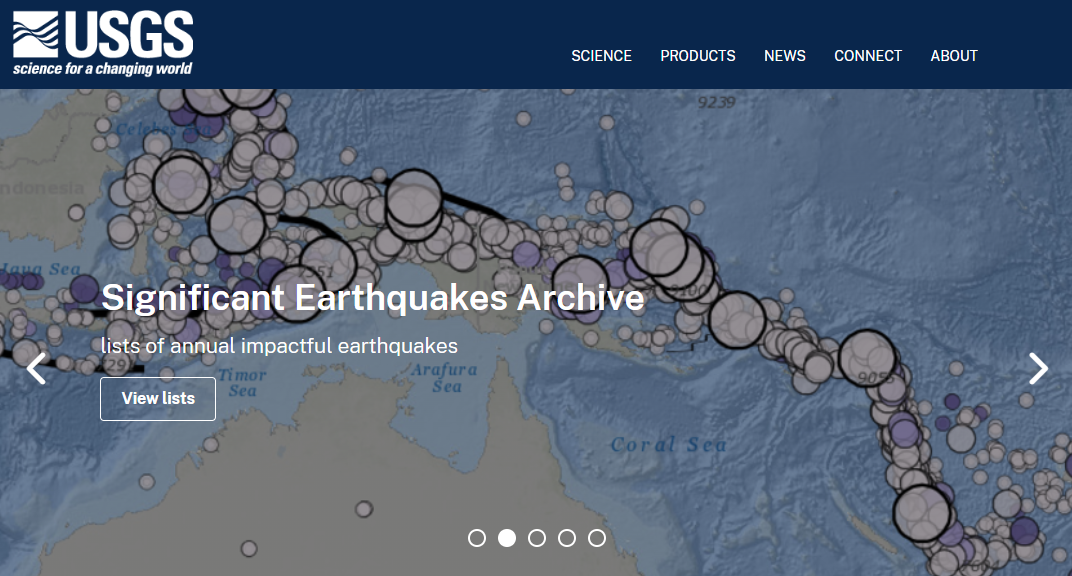Screen dimensions: 1072x576
Task: Open the ABOUT menu
Action: pyautogui.click(x=954, y=56)
